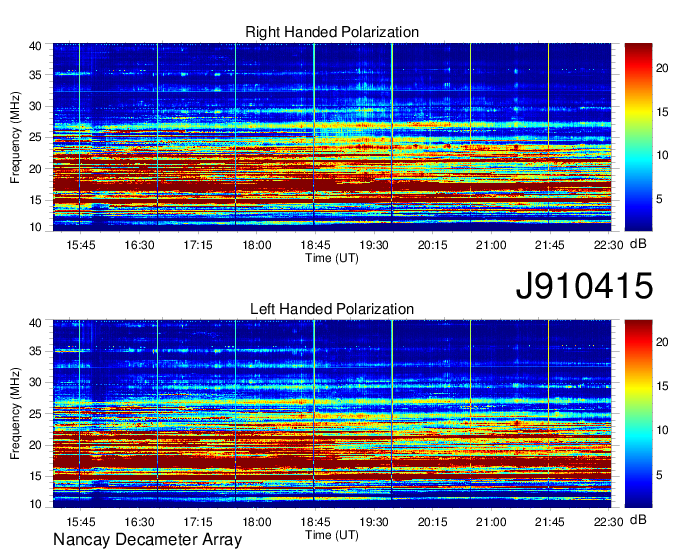Click Time (UT) label under Right Handed plot

pyautogui.click(x=332, y=258)
